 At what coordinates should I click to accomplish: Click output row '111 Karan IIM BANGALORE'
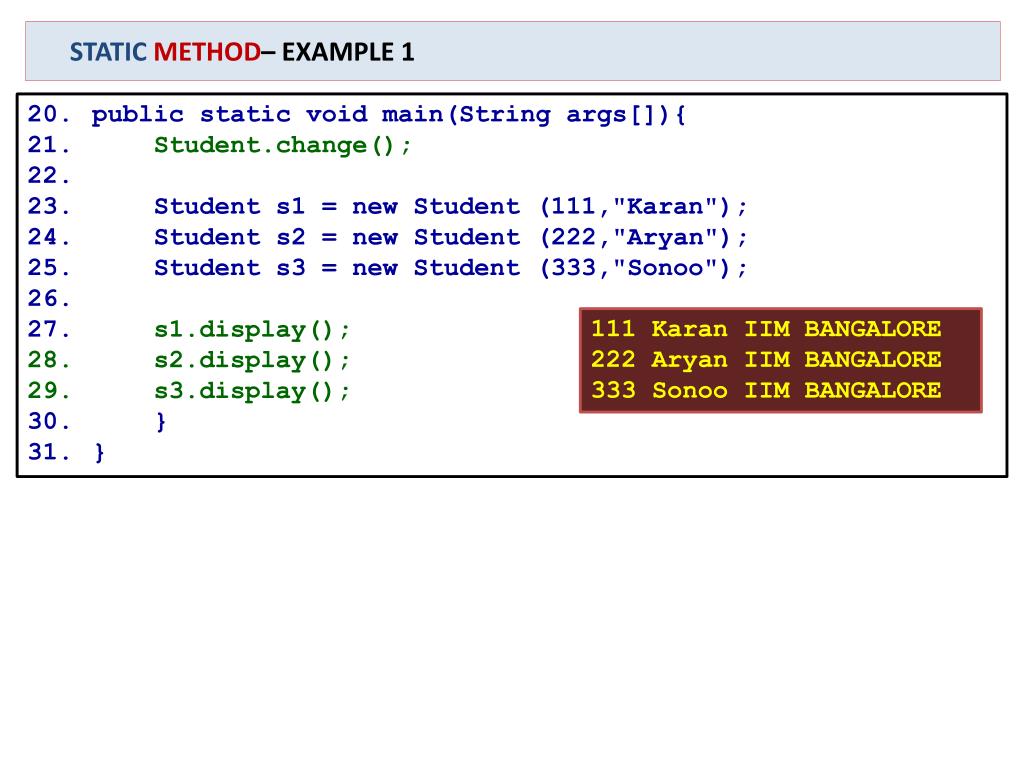coord(766,328)
